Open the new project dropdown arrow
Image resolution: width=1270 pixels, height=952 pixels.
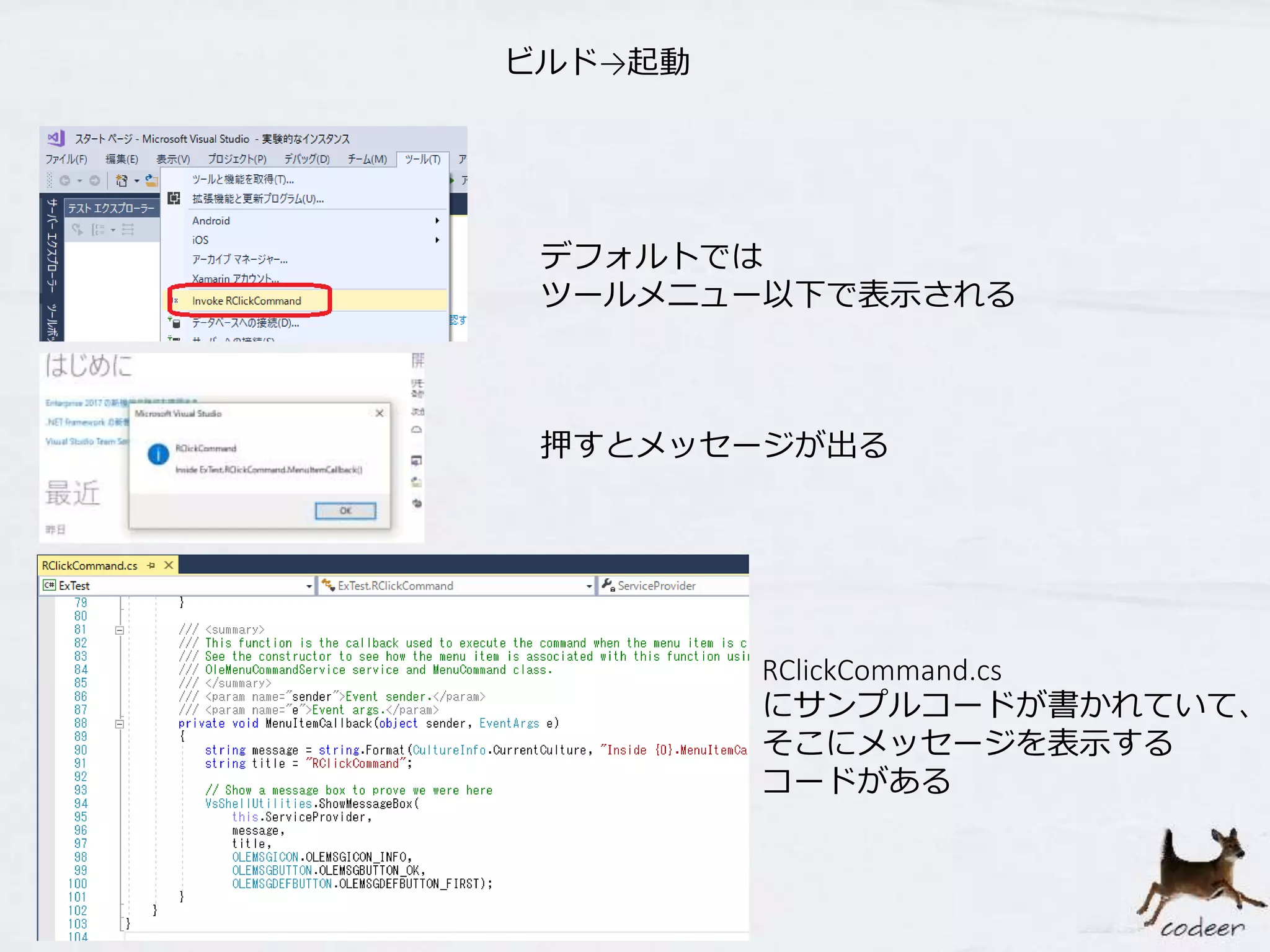[136, 181]
